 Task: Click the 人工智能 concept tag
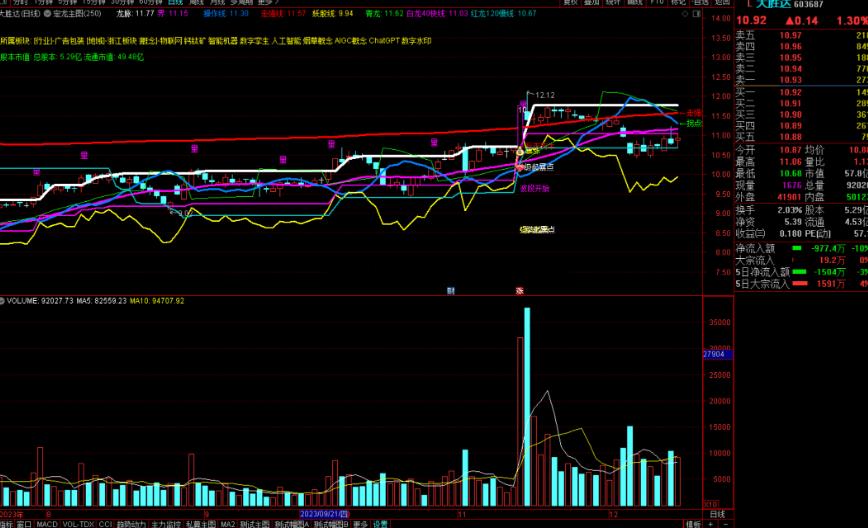[x=286, y=41]
